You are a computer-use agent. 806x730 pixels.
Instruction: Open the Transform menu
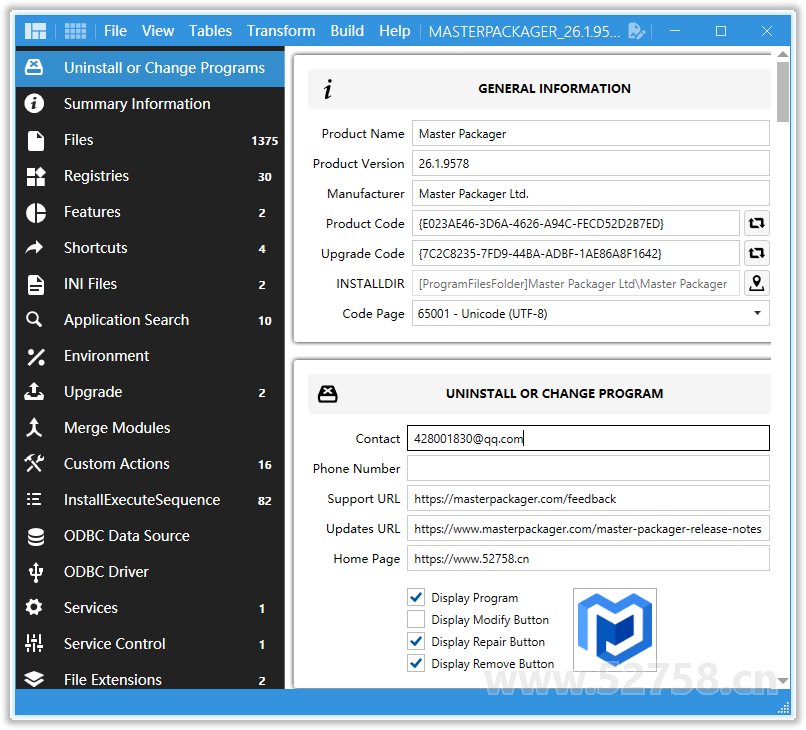281,31
